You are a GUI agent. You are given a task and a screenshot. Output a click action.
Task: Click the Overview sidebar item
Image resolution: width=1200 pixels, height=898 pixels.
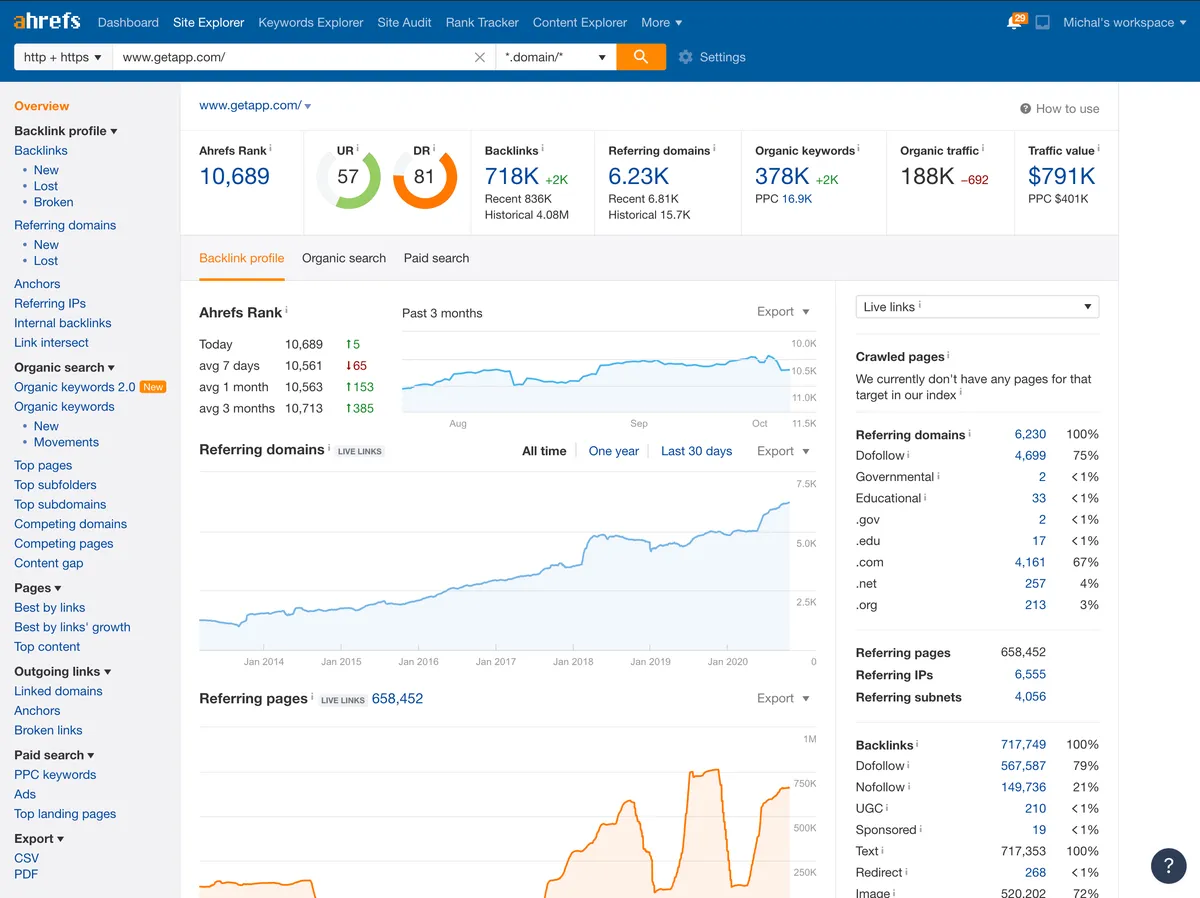tap(42, 106)
